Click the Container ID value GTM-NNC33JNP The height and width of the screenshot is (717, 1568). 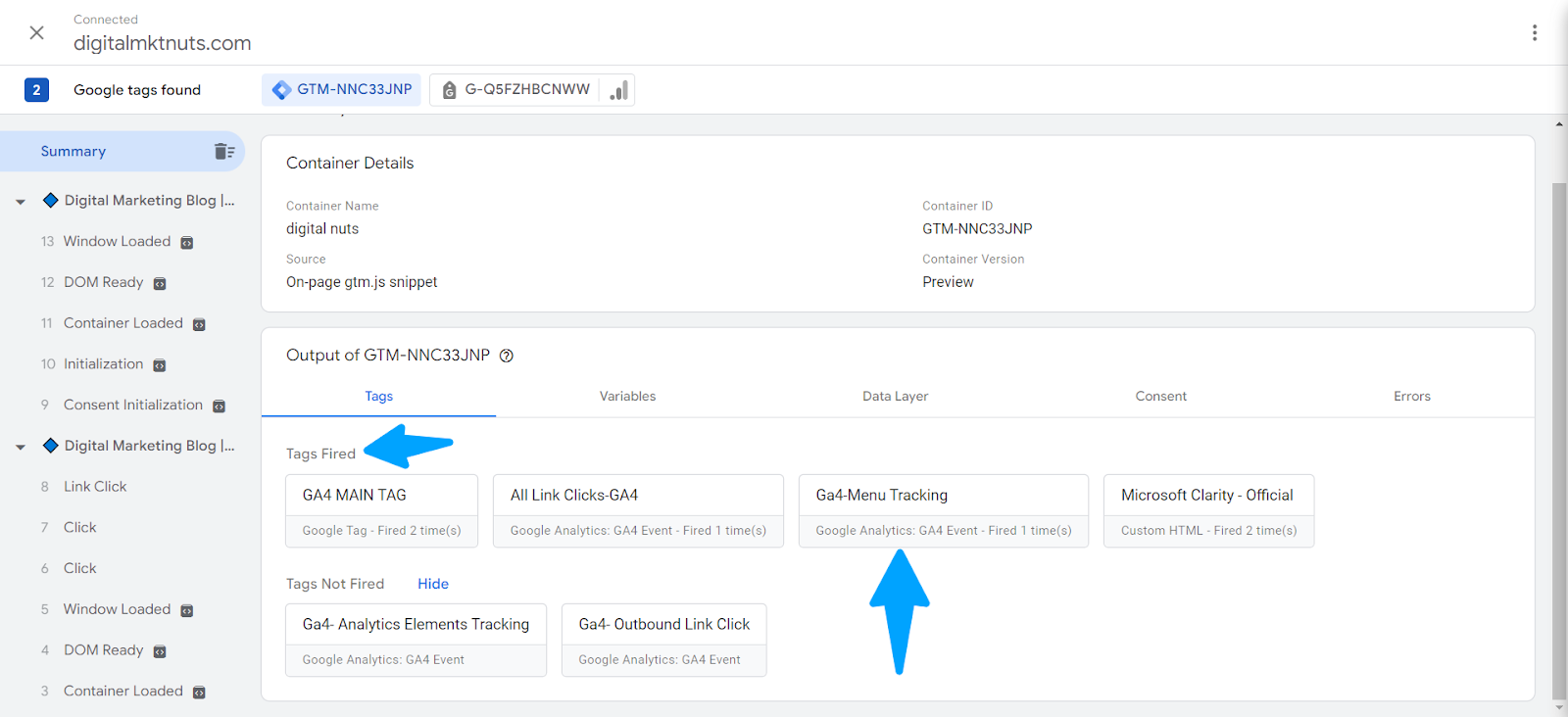click(977, 229)
